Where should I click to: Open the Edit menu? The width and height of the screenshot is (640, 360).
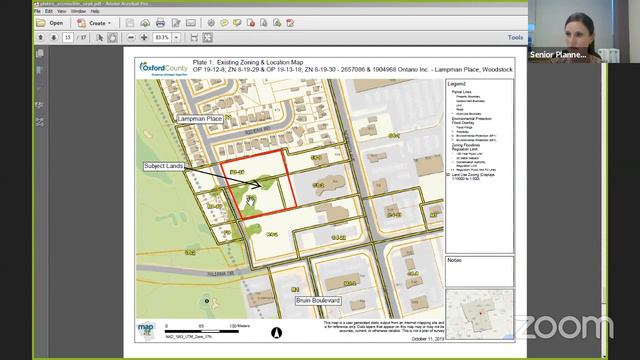tap(49, 11)
